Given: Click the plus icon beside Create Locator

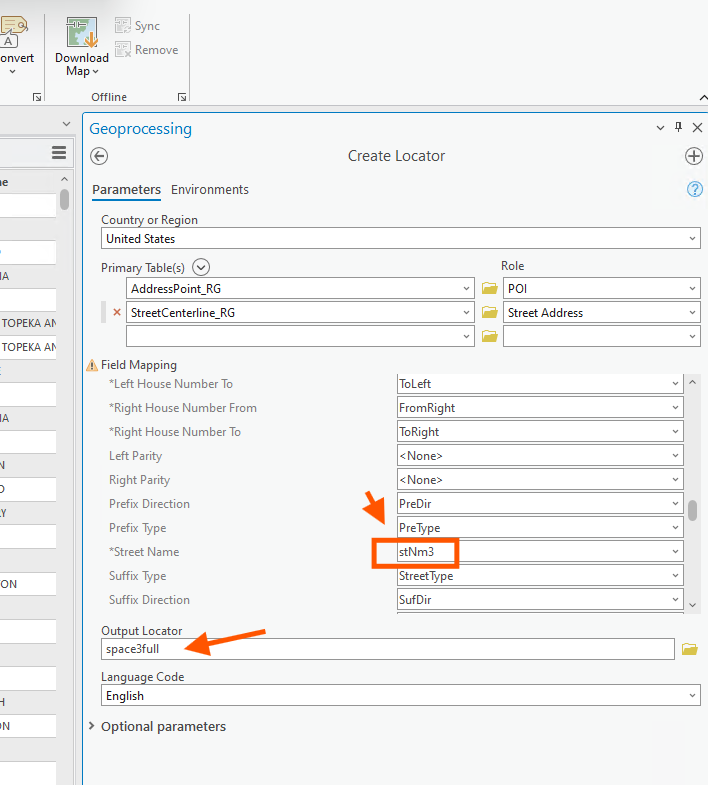Looking at the screenshot, I should 693,156.
